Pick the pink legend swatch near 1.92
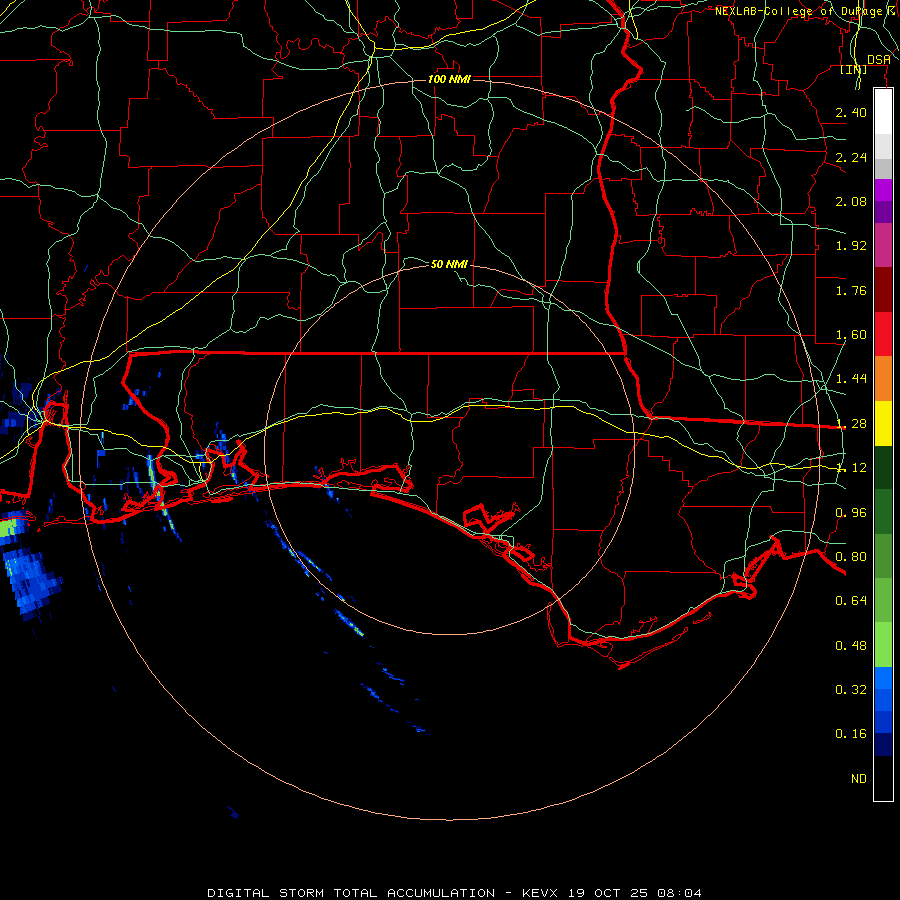The image size is (900, 900). click(x=883, y=245)
